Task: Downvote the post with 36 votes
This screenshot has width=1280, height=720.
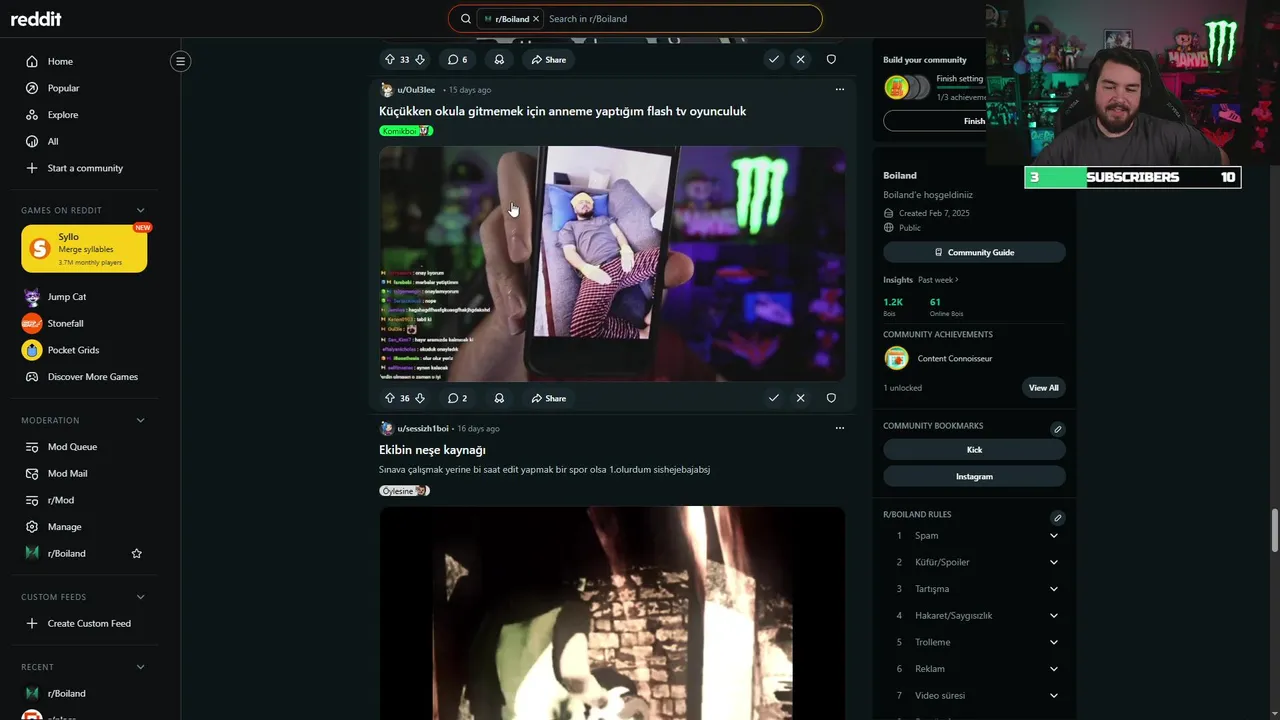Action: tap(420, 398)
